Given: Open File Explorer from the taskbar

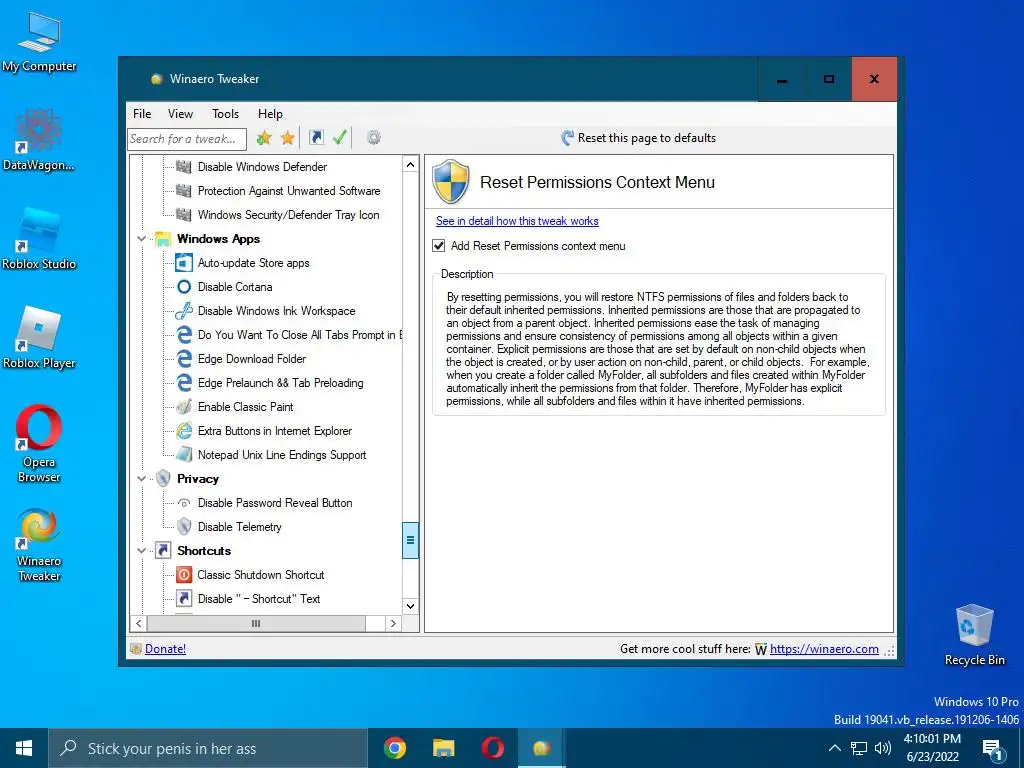Looking at the screenshot, I should coord(443,748).
